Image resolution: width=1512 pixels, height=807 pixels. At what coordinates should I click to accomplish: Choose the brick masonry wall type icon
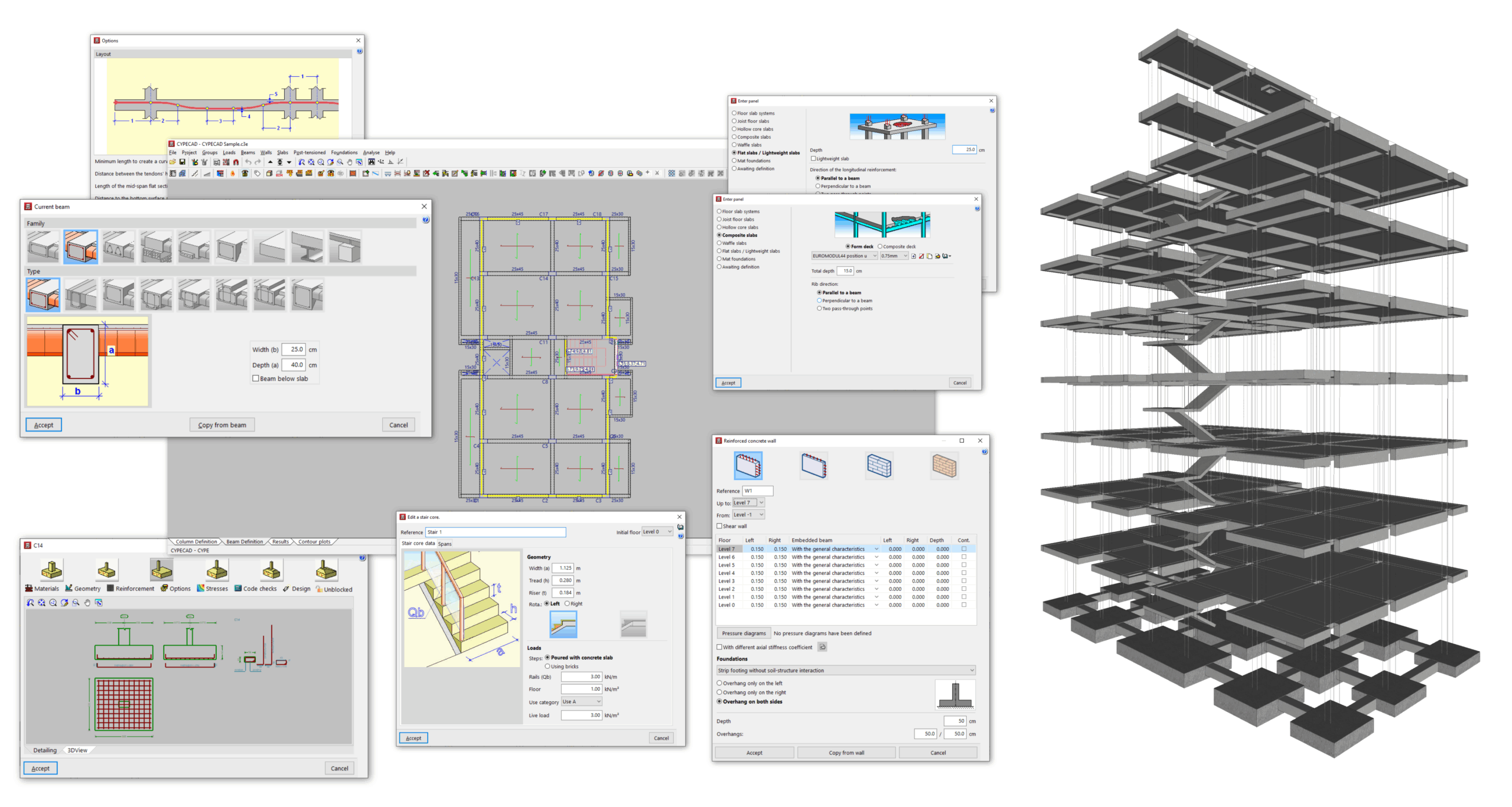click(944, 466)
